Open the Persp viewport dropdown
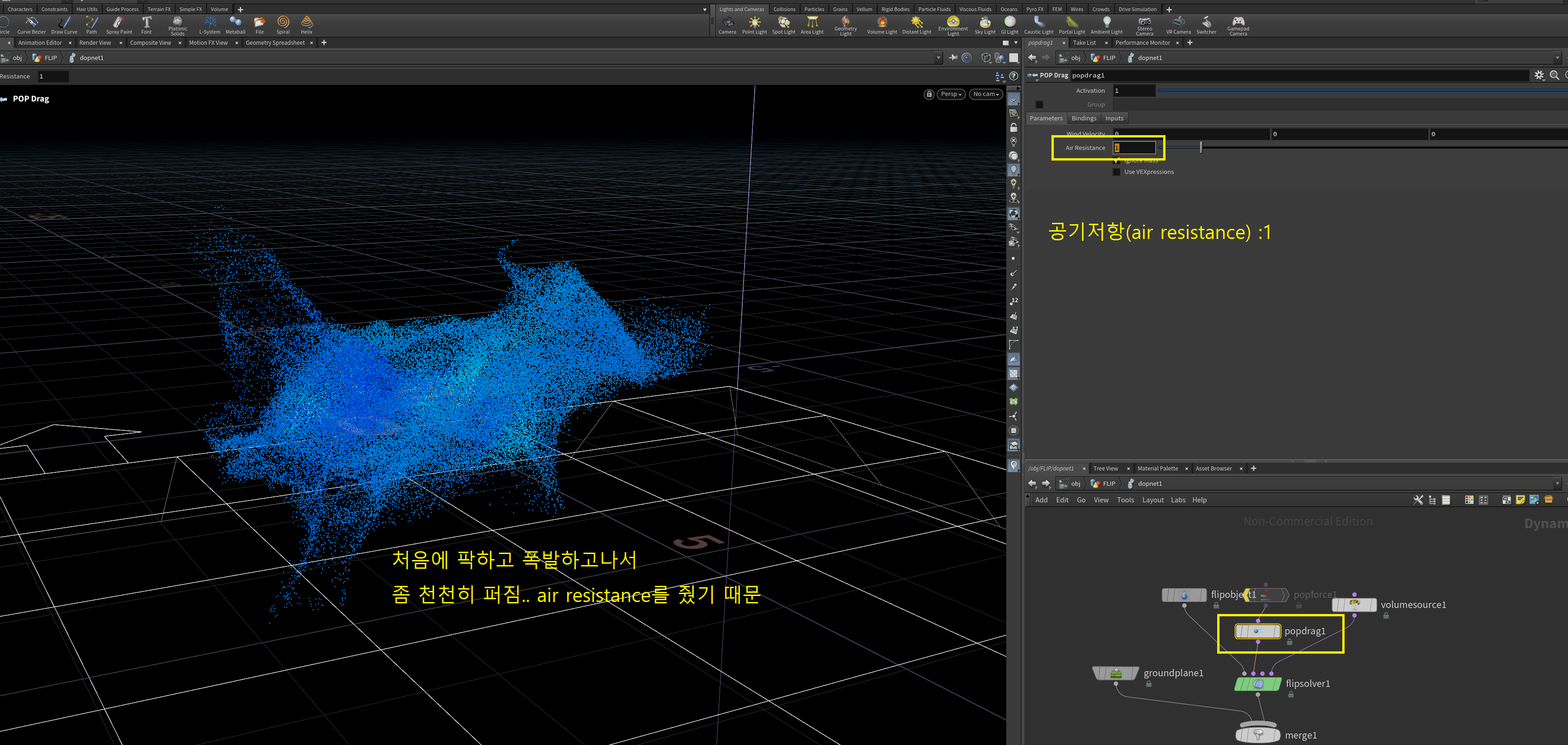This screenshot has width=1568, height=745. point(951,94)
